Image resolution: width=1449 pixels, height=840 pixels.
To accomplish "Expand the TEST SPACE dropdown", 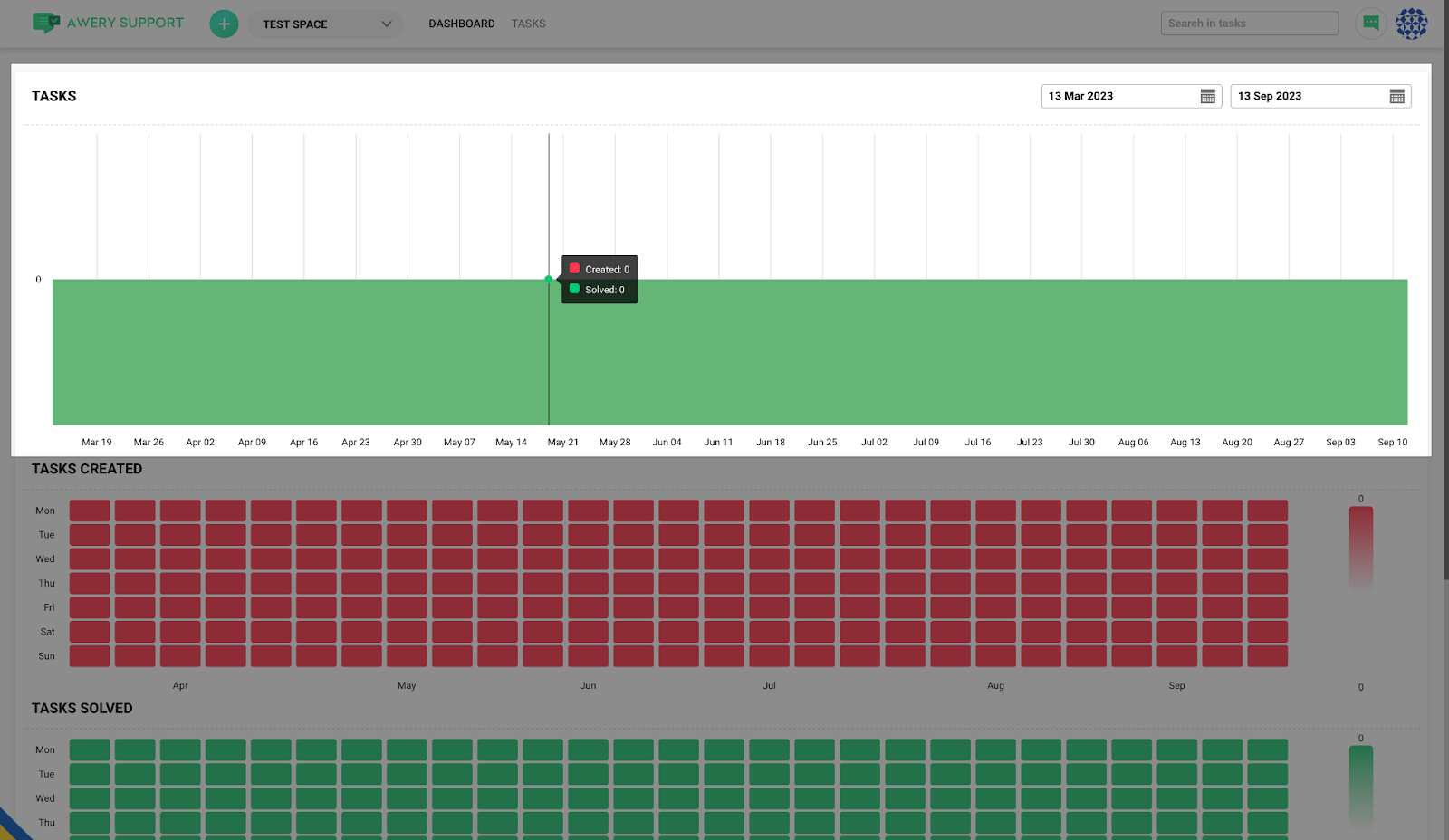I will click(317, 24).
